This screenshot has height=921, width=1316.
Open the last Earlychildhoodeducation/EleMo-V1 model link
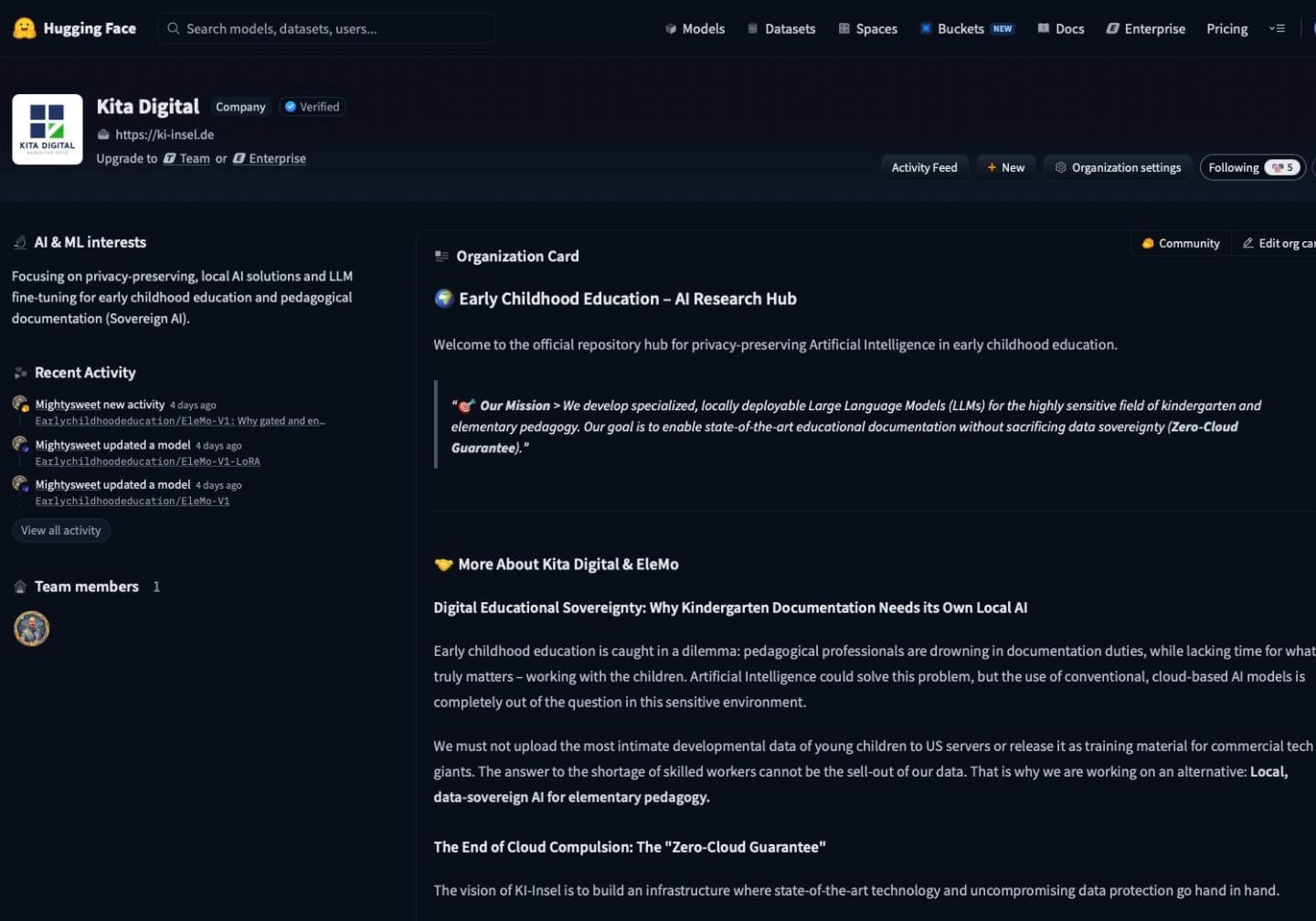coord(133,501)
